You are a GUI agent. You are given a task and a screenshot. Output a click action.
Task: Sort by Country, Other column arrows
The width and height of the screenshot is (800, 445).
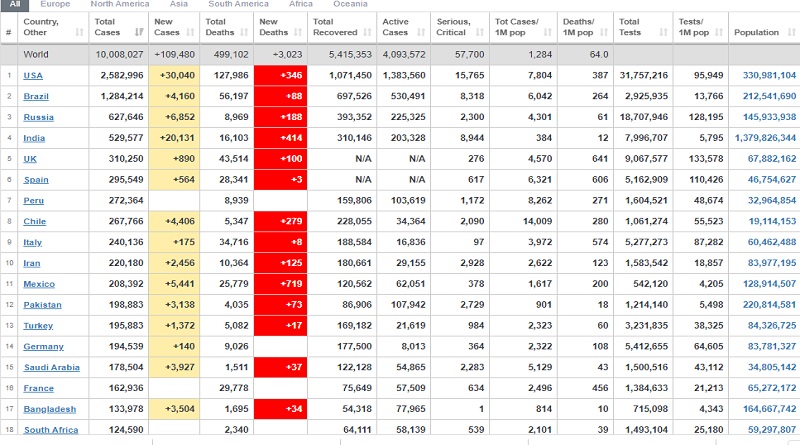pyautogui.click(x=79, y=32)
